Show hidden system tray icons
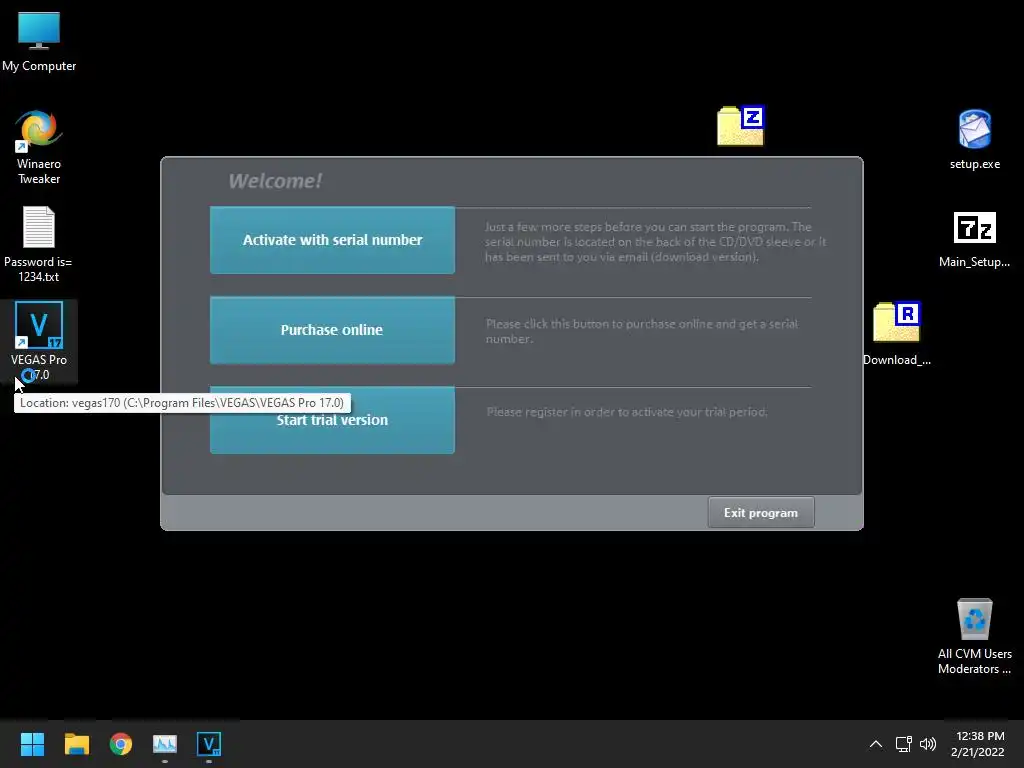Image resolution: width=1024 pixels, height=768 pixels. pyautogui.click(x=876, y=744)
